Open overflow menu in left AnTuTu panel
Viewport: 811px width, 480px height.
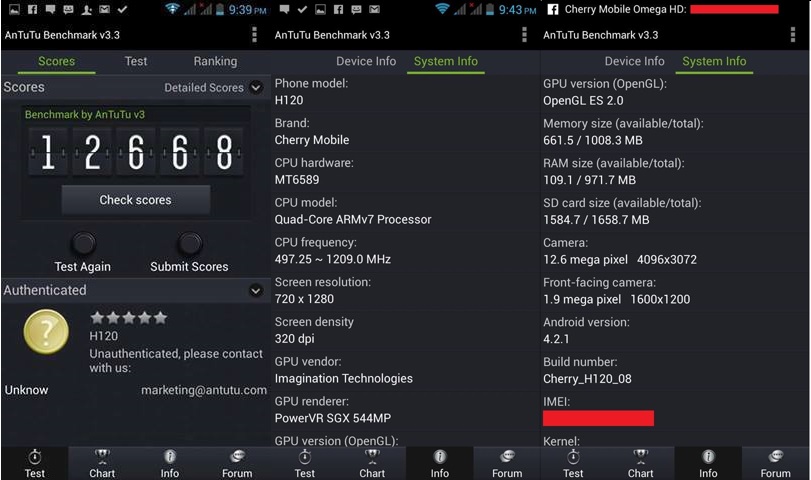254,35
